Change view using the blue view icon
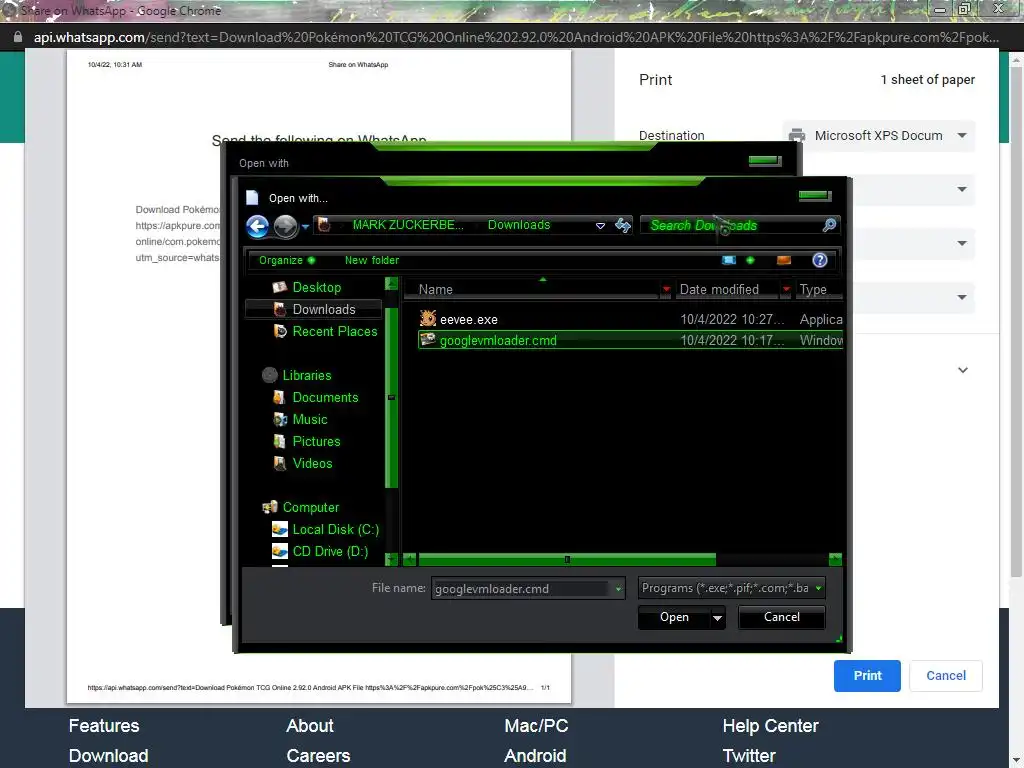This screenshot has height=768, width=1024. pos(729,260)
